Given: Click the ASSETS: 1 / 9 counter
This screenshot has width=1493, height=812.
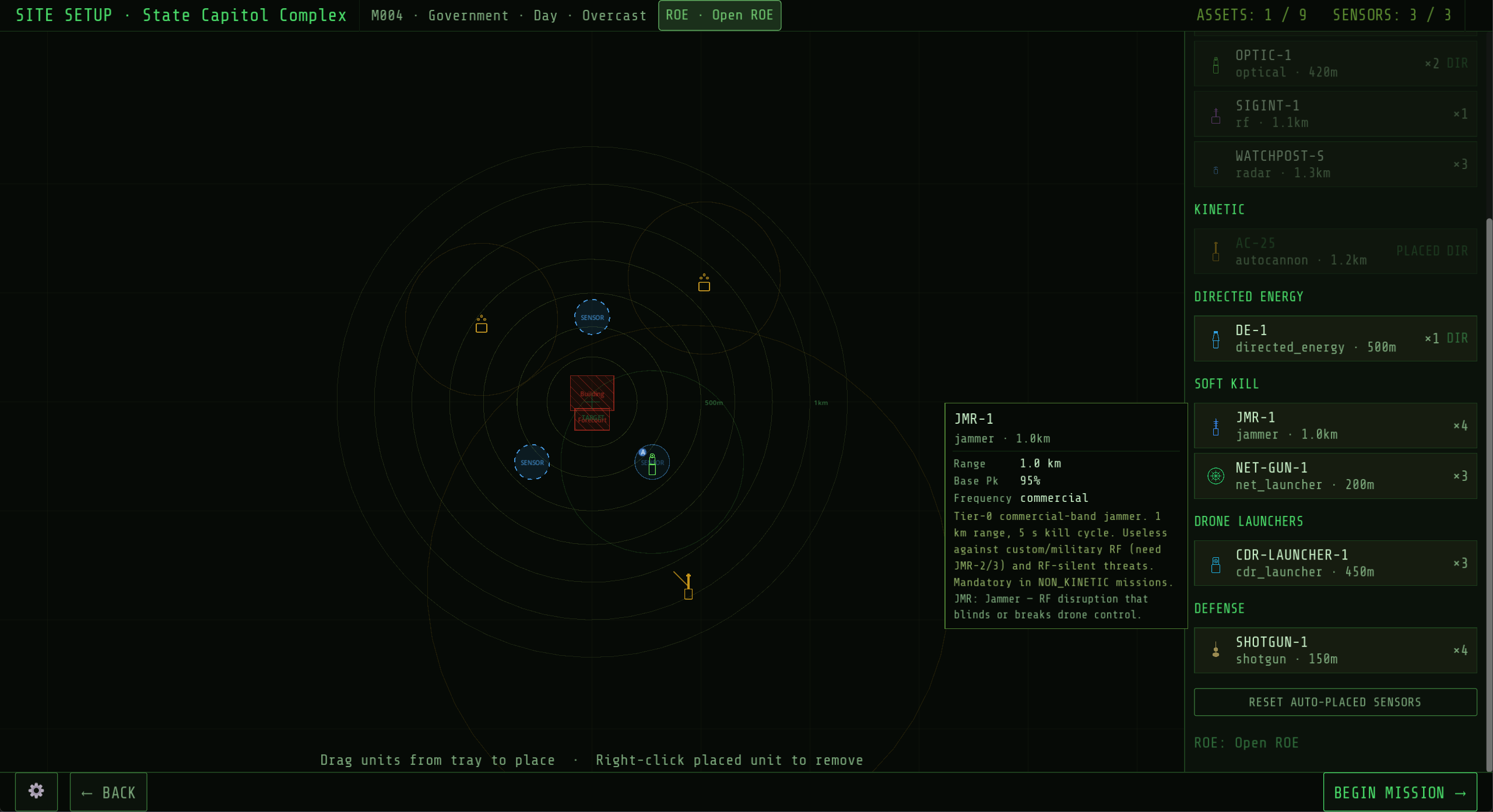Looking at the screenshot, I should [x=1251, y=15].
